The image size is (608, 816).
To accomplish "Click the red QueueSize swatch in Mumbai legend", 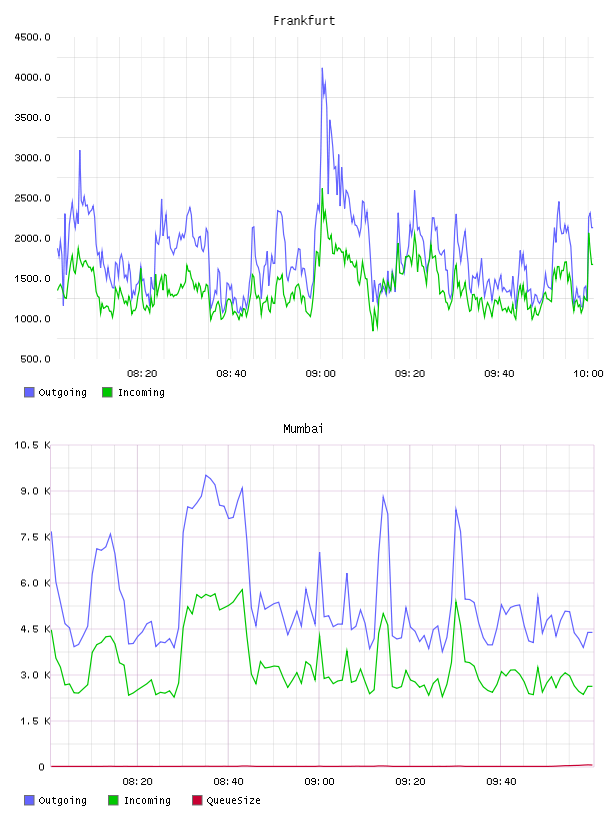I will 197,800.
